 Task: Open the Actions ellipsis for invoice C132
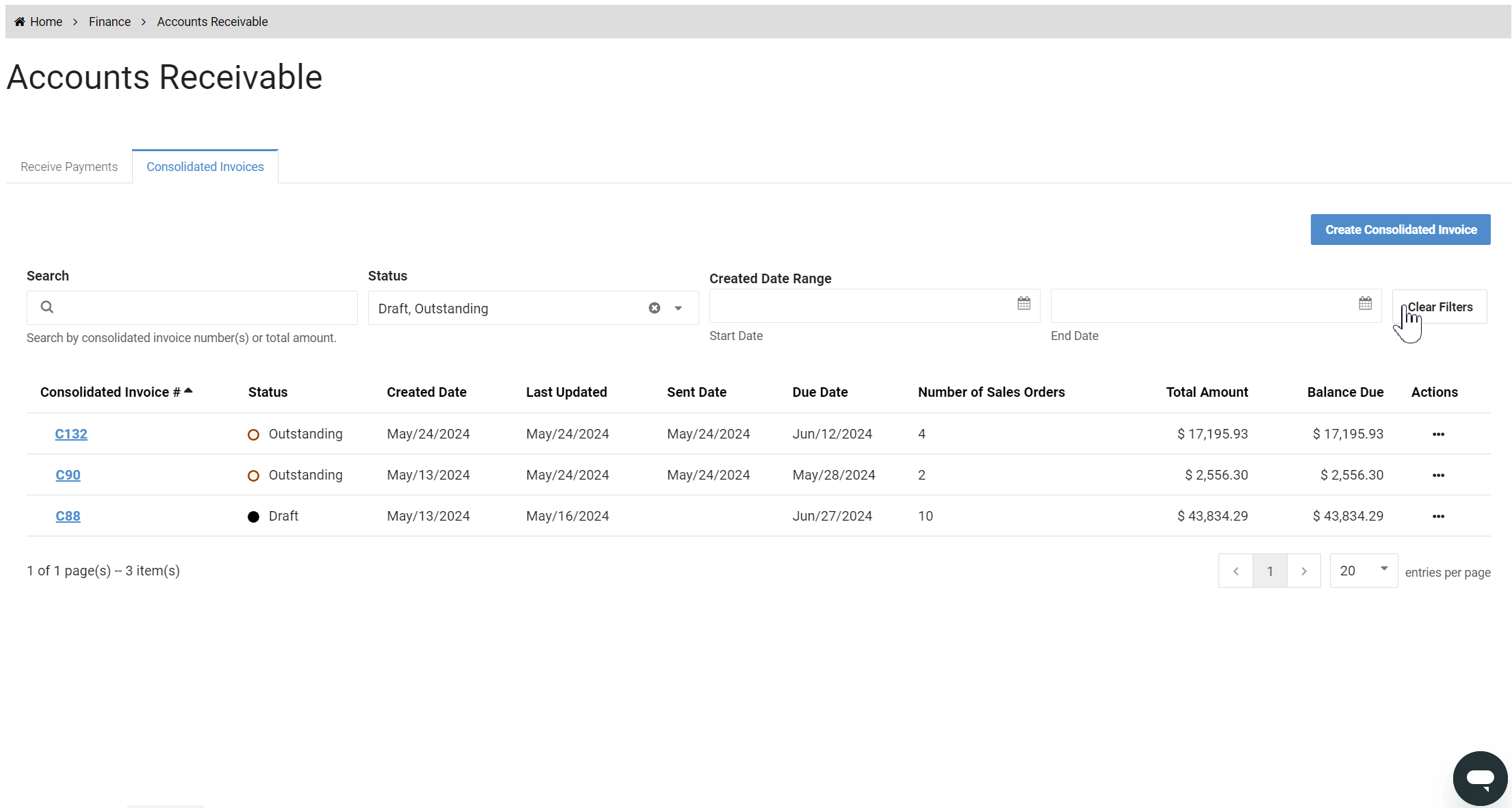1438,434
